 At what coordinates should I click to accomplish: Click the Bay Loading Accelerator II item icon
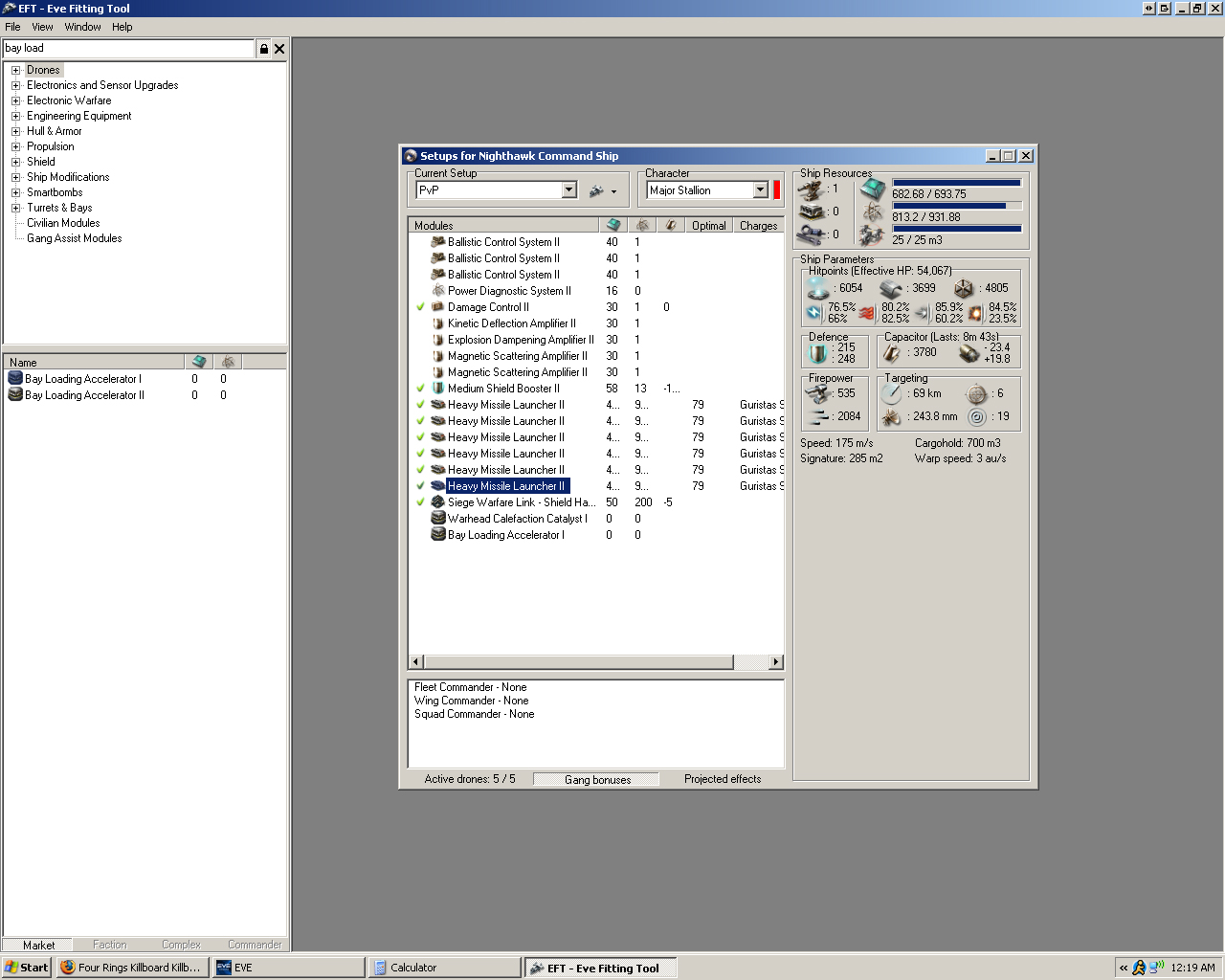tap(15, 394)
